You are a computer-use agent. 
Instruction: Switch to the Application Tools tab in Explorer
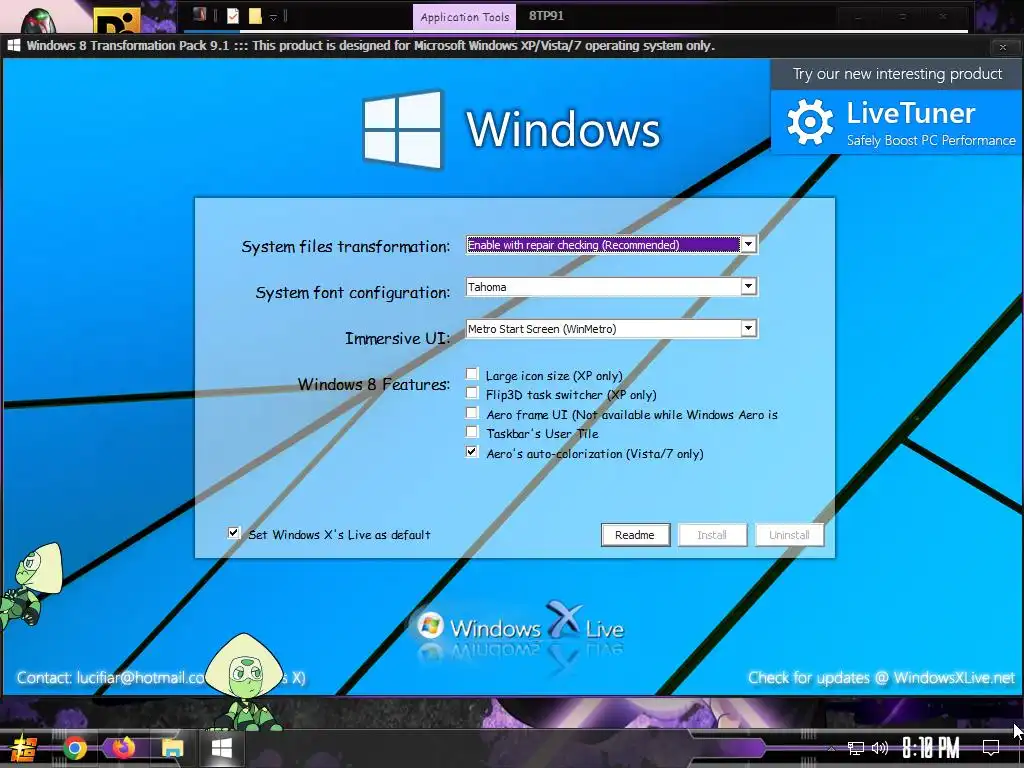point(464,17)
